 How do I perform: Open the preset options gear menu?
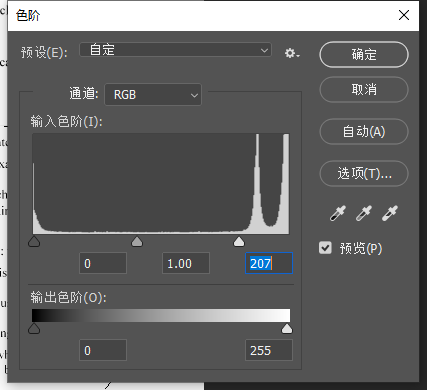pyautogui.click(x=292, y=53)
